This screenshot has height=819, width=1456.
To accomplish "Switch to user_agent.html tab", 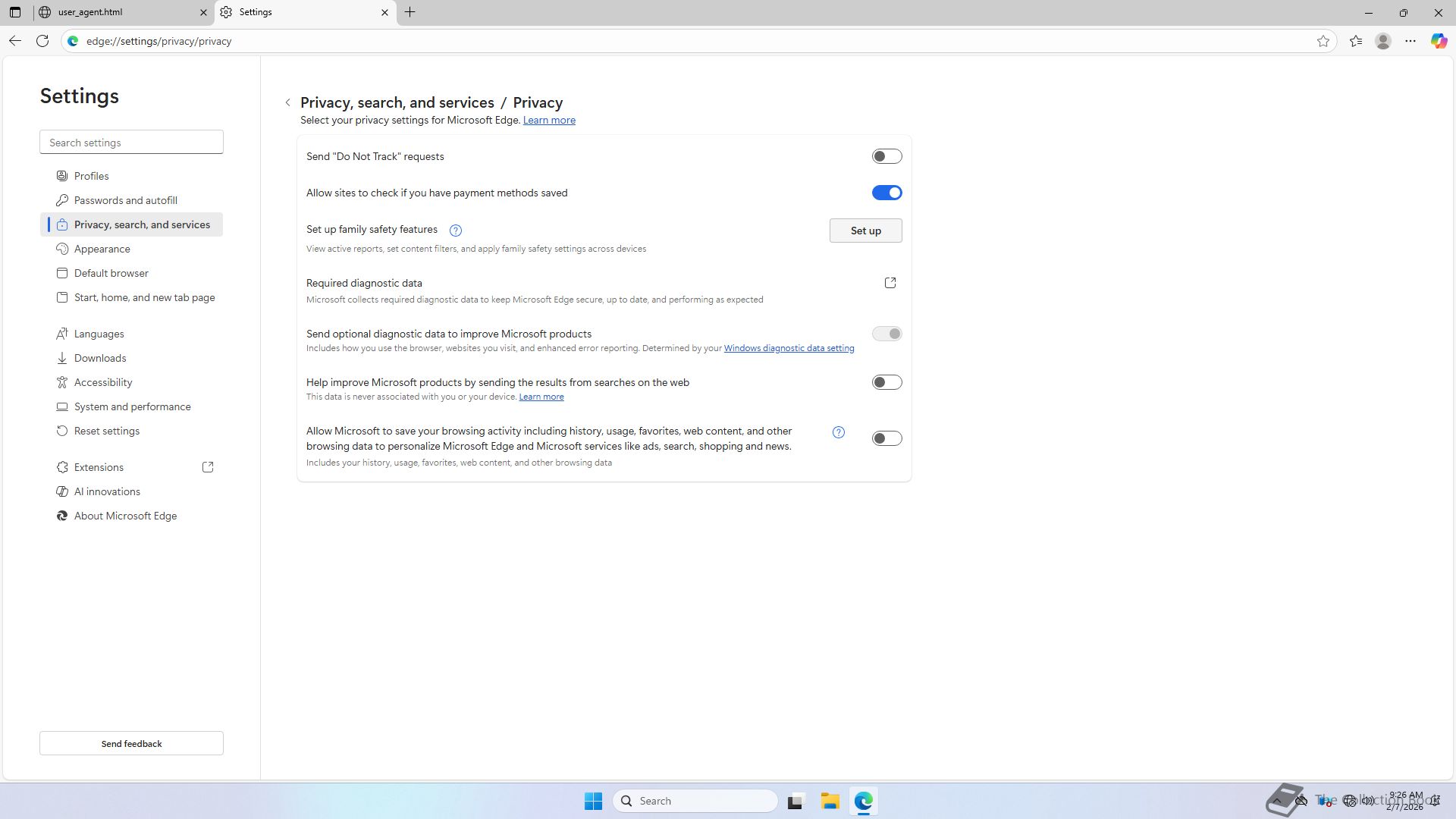I will click(114, 12).
